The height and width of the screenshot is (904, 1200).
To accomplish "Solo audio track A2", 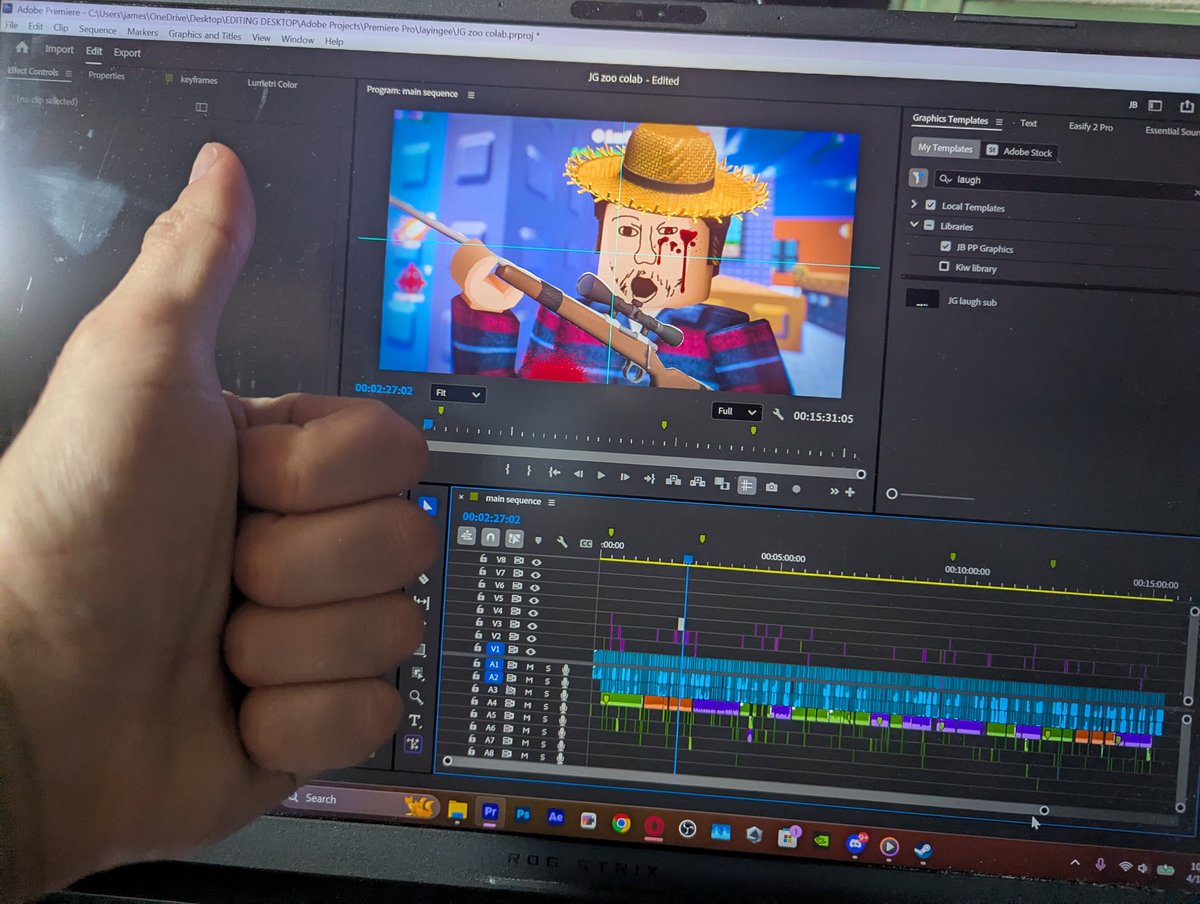I will [x=546, y=679].
